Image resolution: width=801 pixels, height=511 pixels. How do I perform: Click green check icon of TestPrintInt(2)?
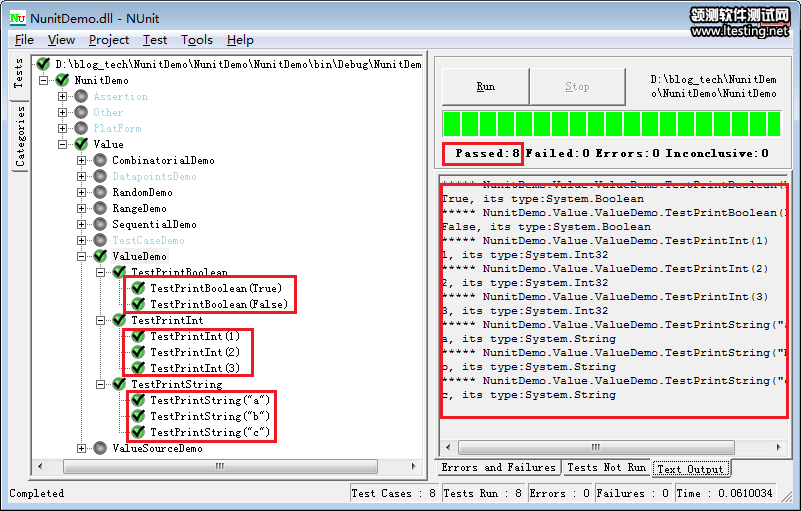(x=138, y=352)
